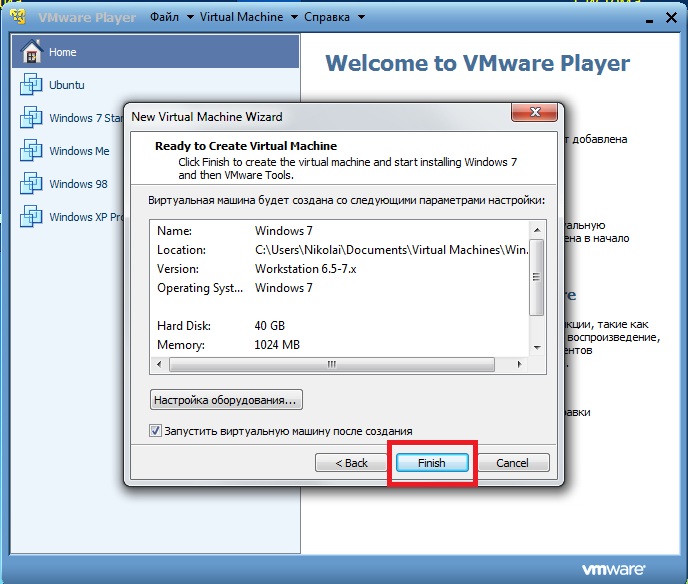
Task: Expand the Virtual Machine dropdown arrow
Action: (294, 17)
